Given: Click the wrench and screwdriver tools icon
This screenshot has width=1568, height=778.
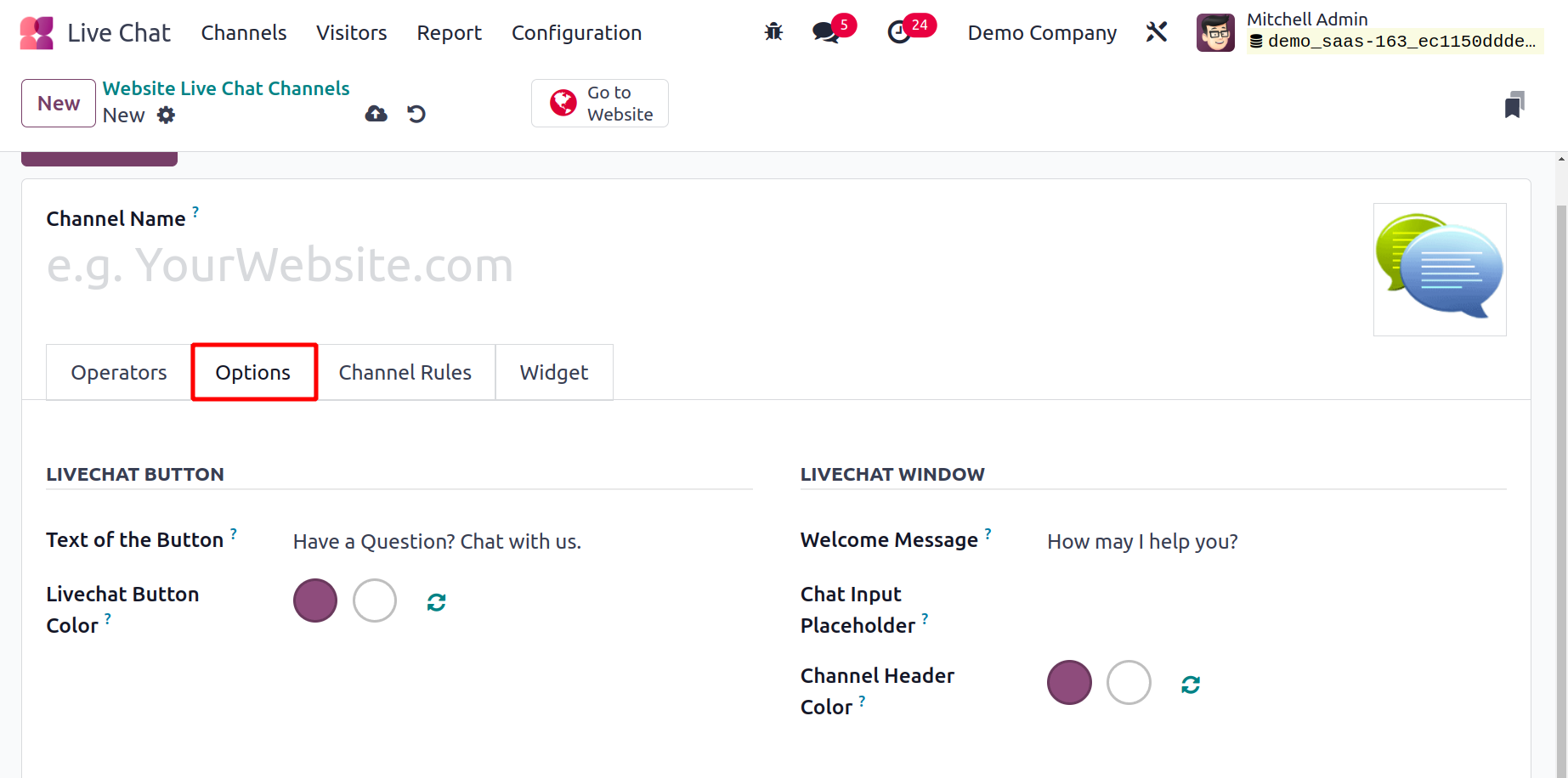Looking at the screenshot, I should (1156, 32).
